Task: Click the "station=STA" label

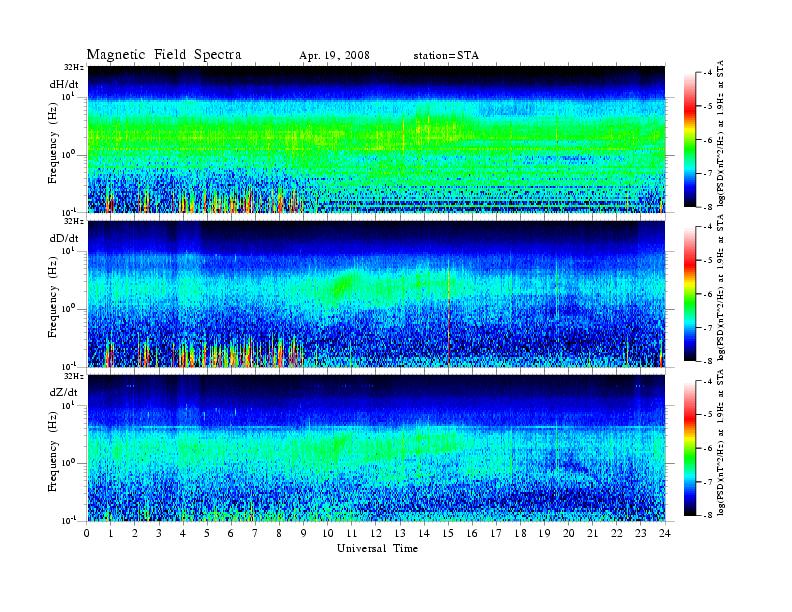Action: pos(446,56)
